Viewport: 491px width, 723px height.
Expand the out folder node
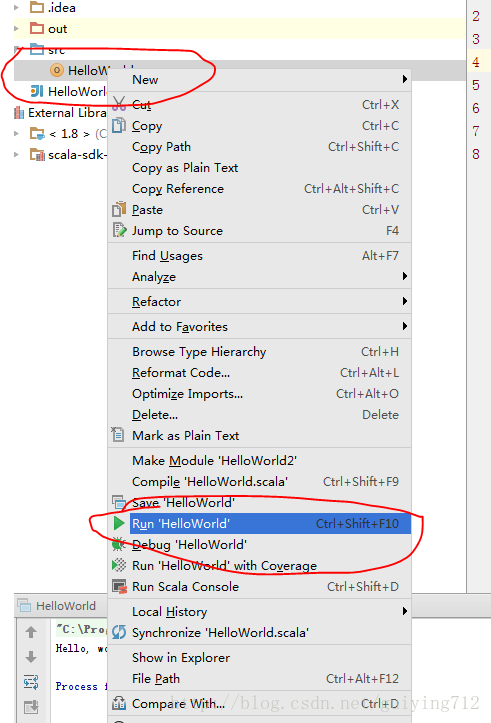pyautogui.click(x=17, y=29)
